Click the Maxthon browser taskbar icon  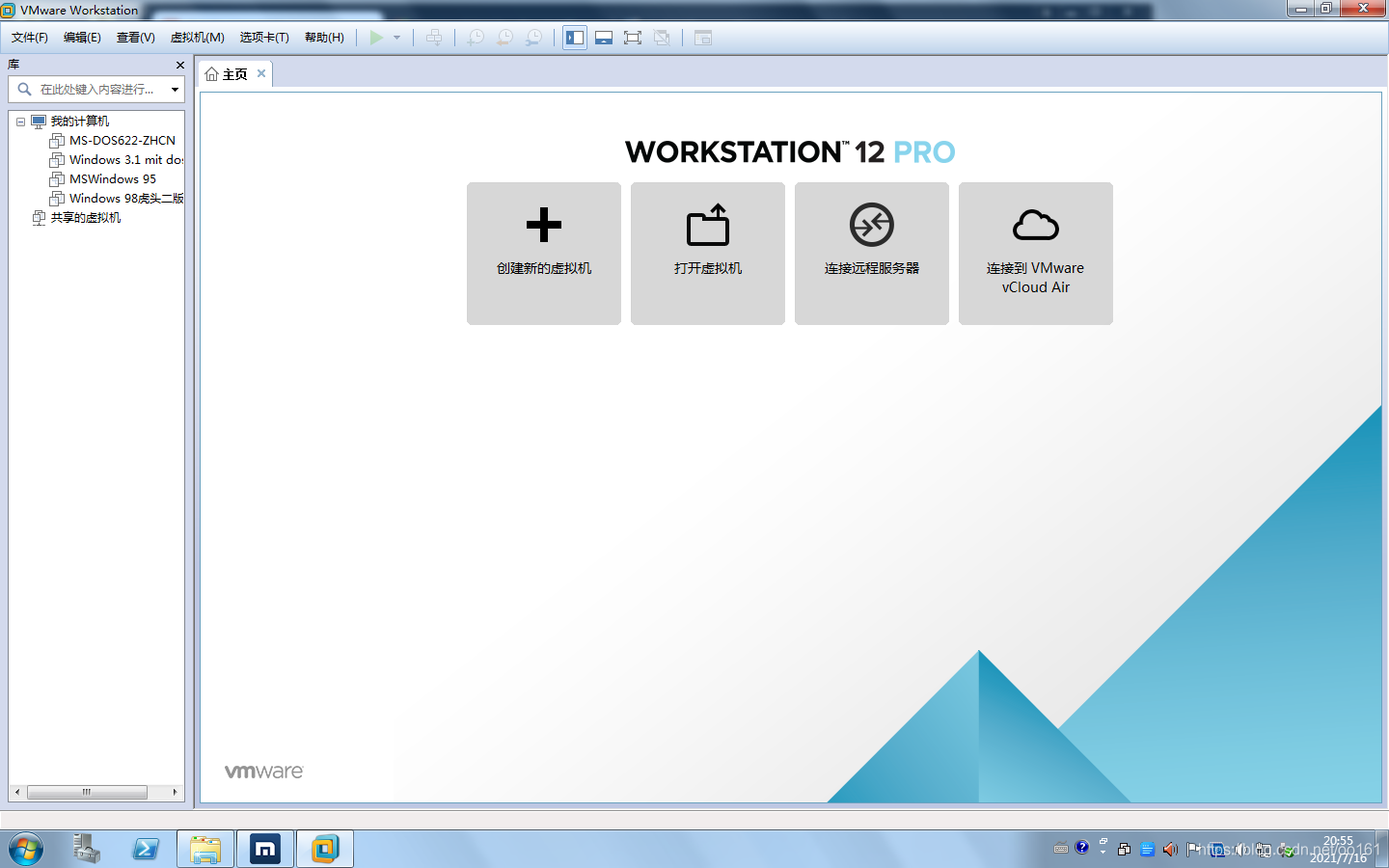[265, 850]
